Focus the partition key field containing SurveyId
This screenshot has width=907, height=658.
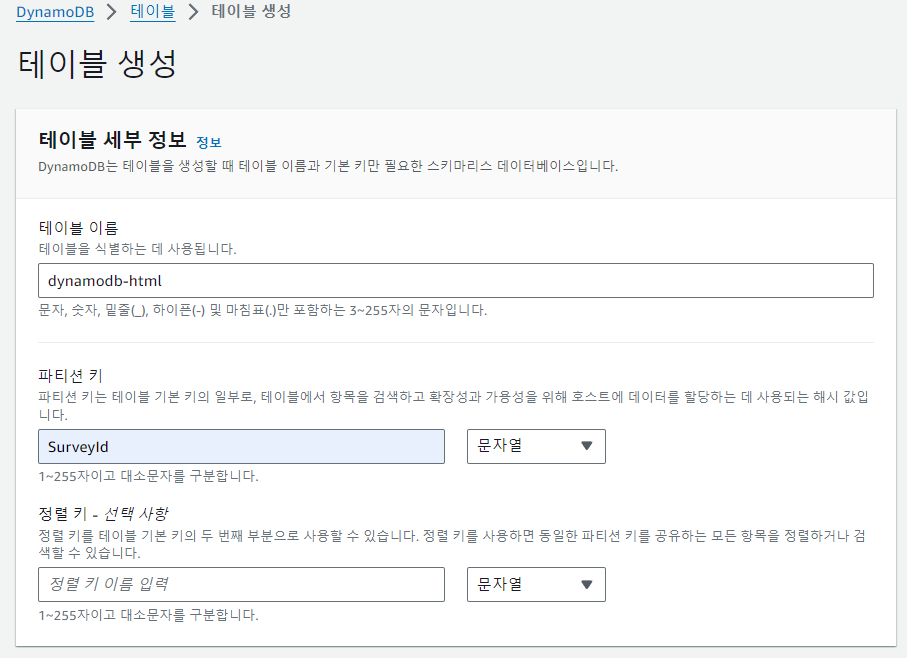pyautogui.click(x=241, y=446)
